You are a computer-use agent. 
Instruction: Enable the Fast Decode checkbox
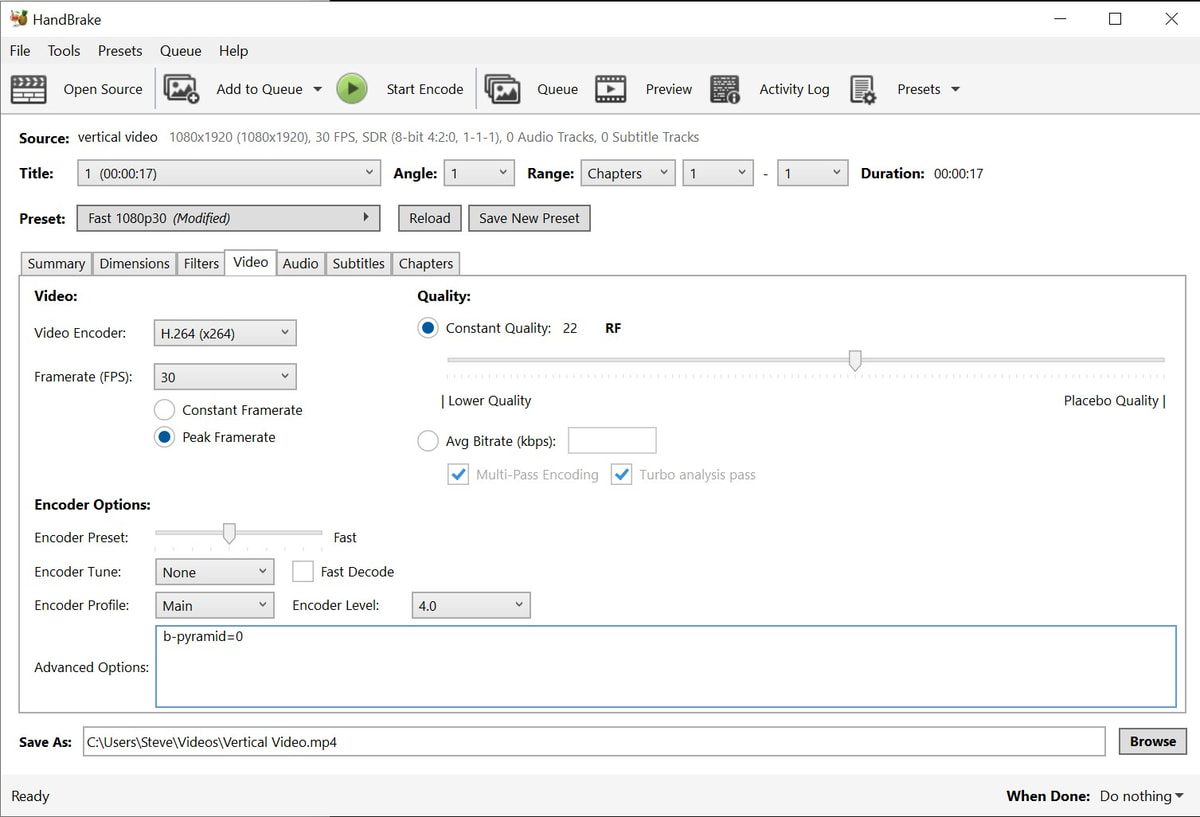[303, 572]
